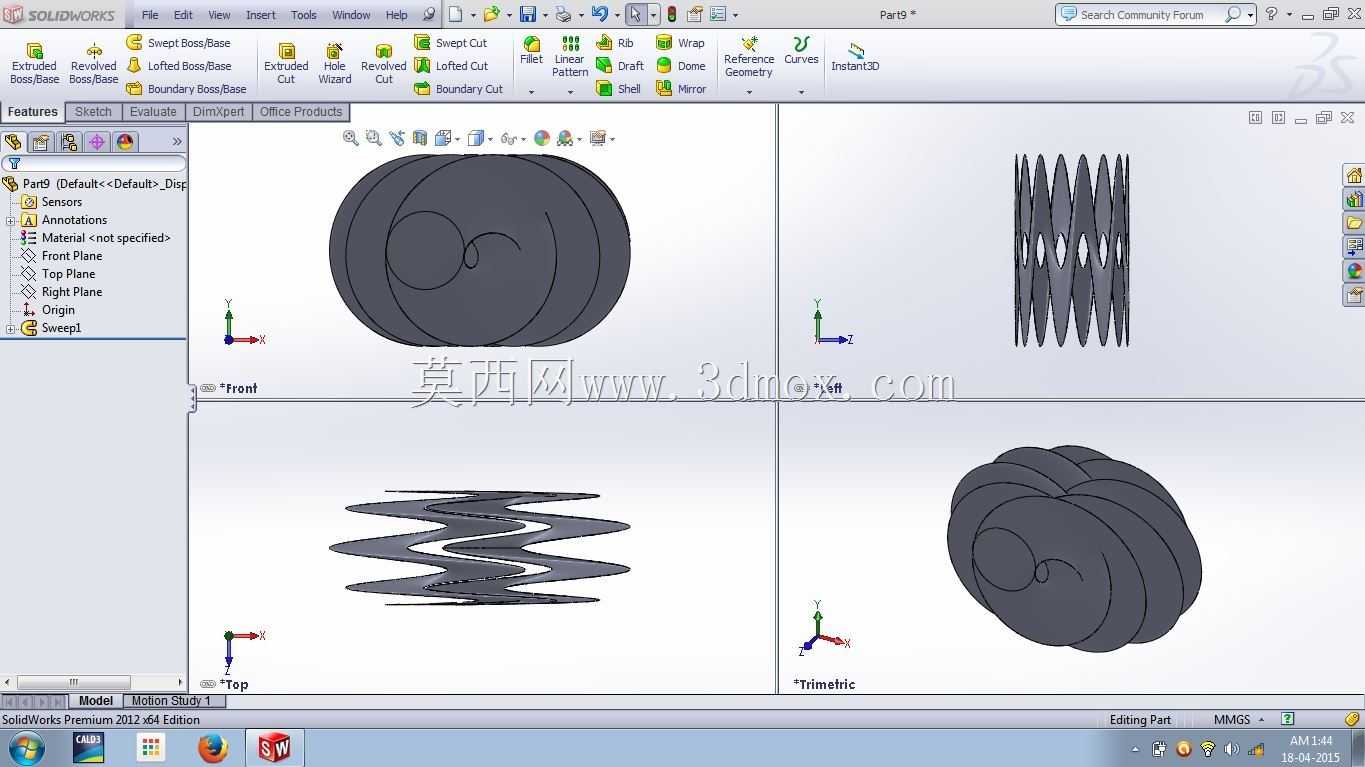Open Reference Geometry tool
The image size is (1365, 767).
[x=749, y=57]
